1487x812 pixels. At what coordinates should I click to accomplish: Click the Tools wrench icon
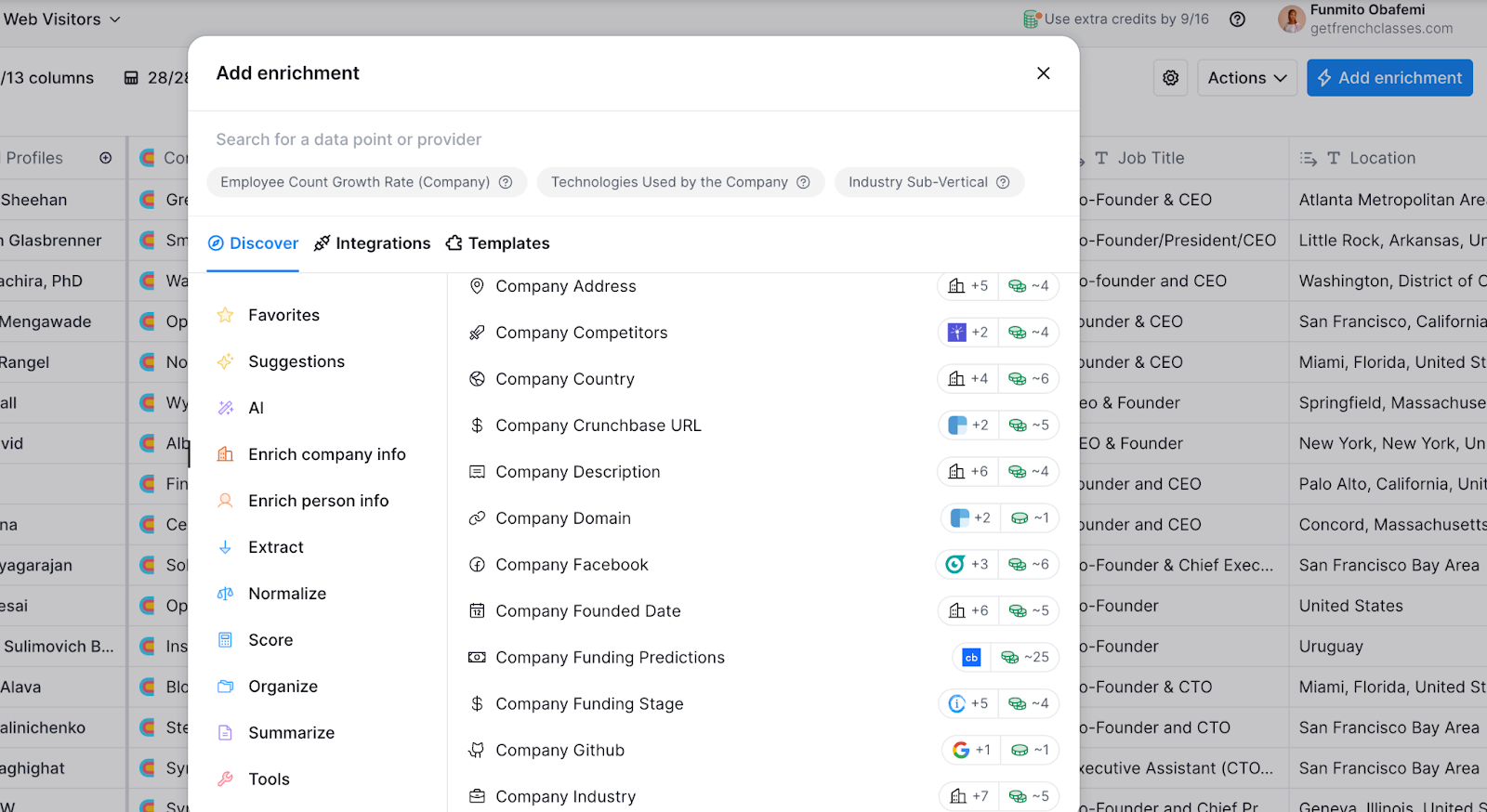tap(225, 779)
